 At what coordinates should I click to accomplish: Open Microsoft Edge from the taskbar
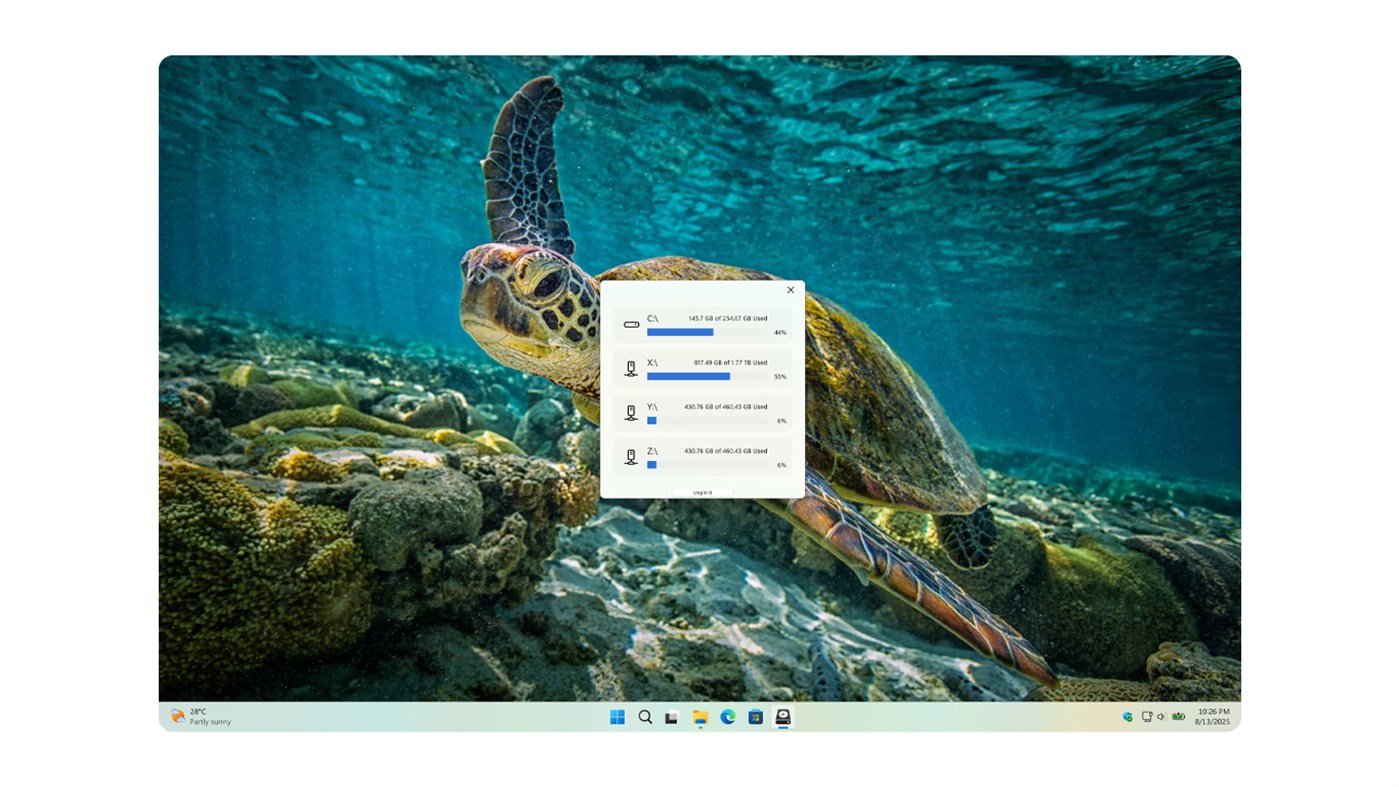point(727,716)
